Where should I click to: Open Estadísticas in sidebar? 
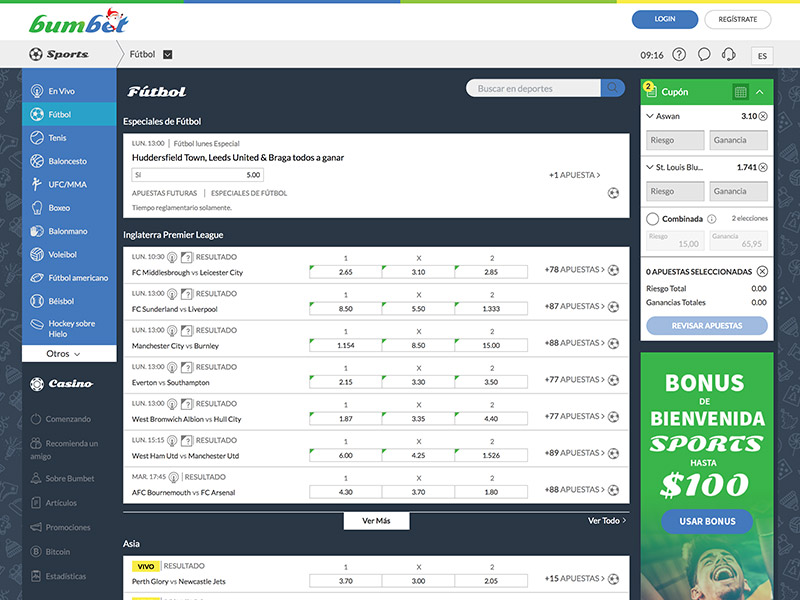(x=58, y=576)
